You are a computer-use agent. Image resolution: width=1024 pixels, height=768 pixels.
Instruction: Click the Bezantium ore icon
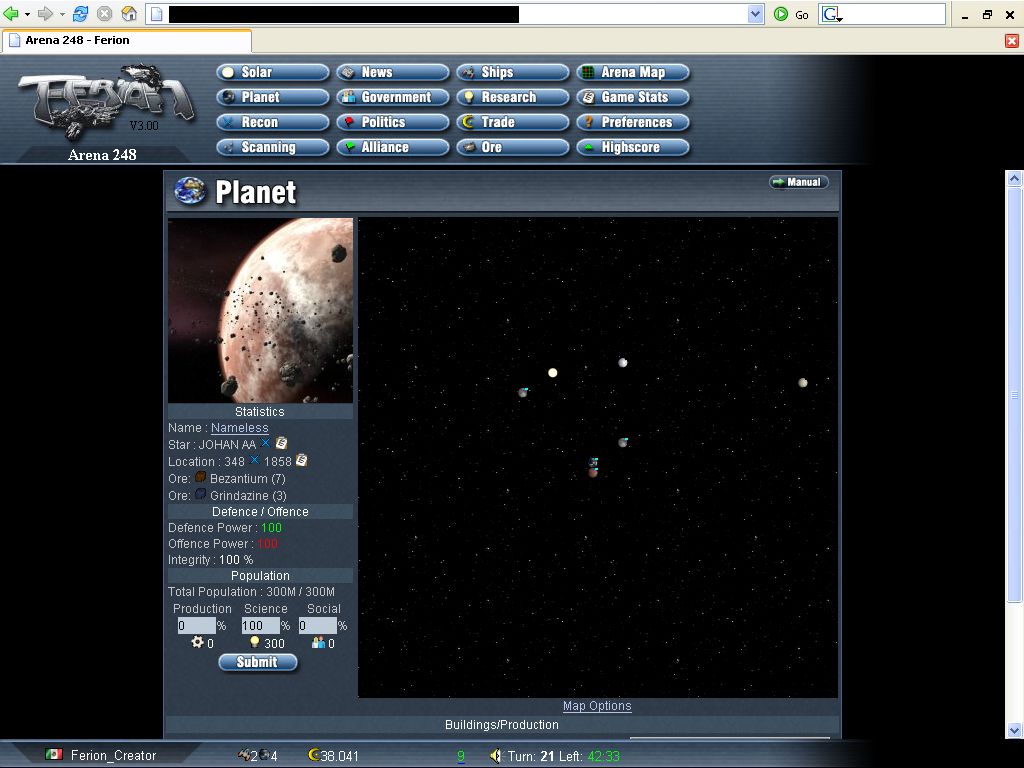pos(200,478)
